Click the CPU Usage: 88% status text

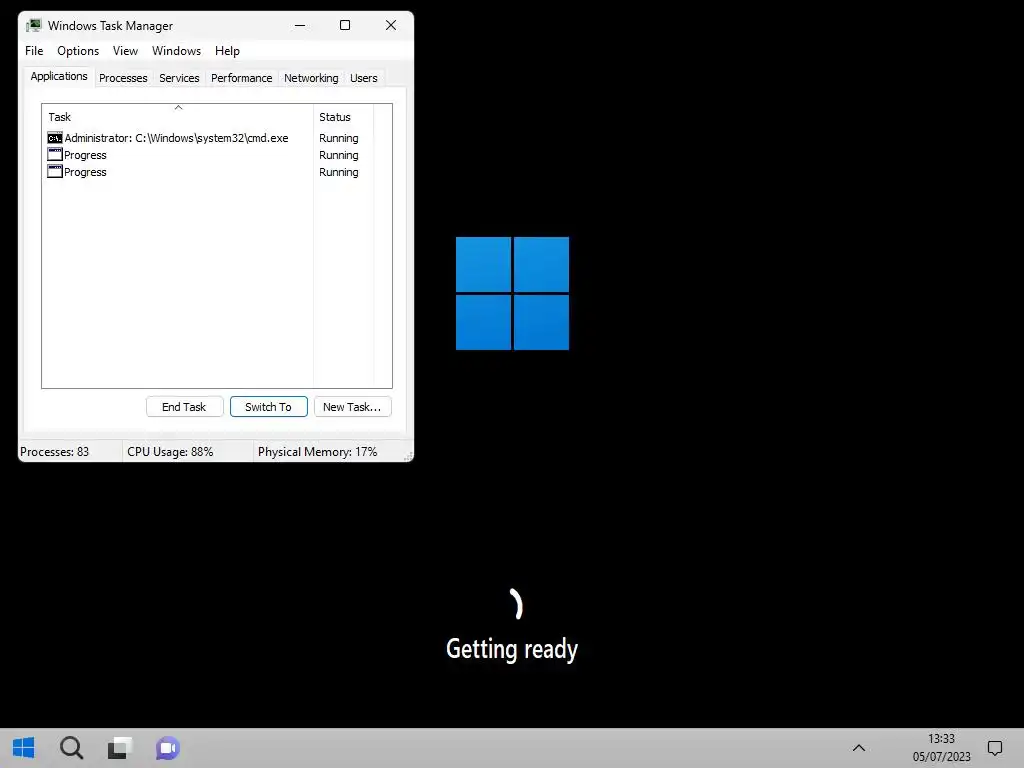pos(170,452)
